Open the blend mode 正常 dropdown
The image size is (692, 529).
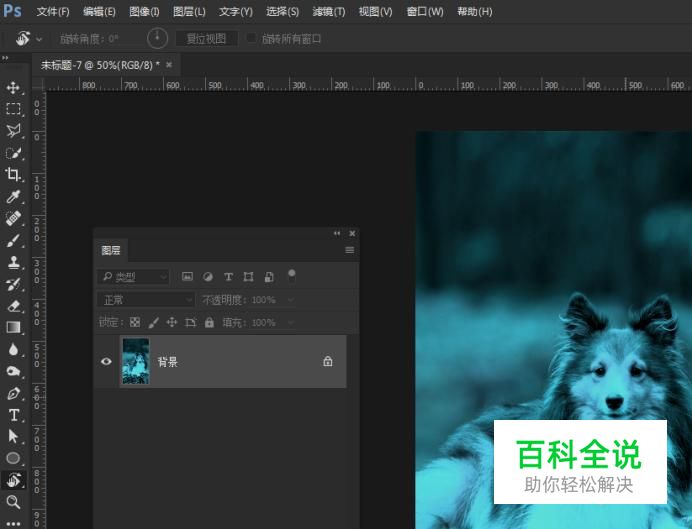[x=146, y=300]
